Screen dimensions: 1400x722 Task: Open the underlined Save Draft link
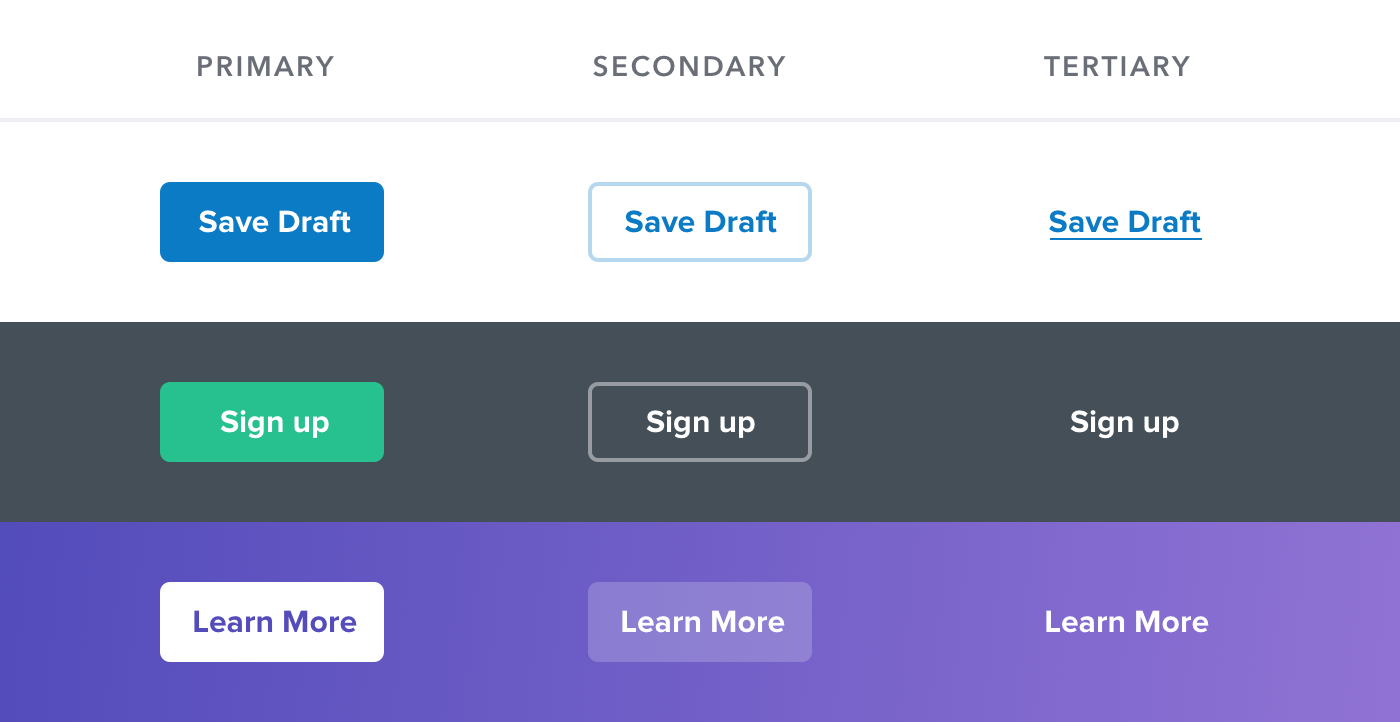point(1125,222)
